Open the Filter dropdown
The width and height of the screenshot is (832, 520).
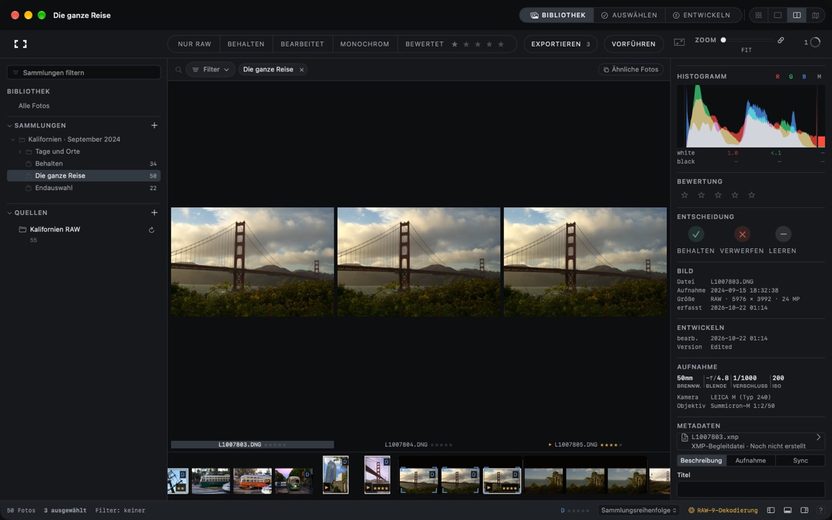click(x=211, y=70)
